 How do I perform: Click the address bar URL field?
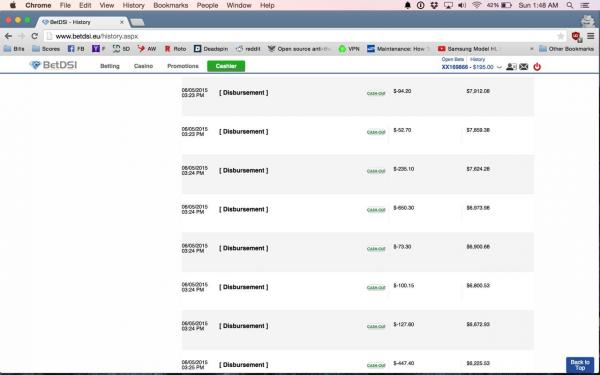[x=302, y=36]
